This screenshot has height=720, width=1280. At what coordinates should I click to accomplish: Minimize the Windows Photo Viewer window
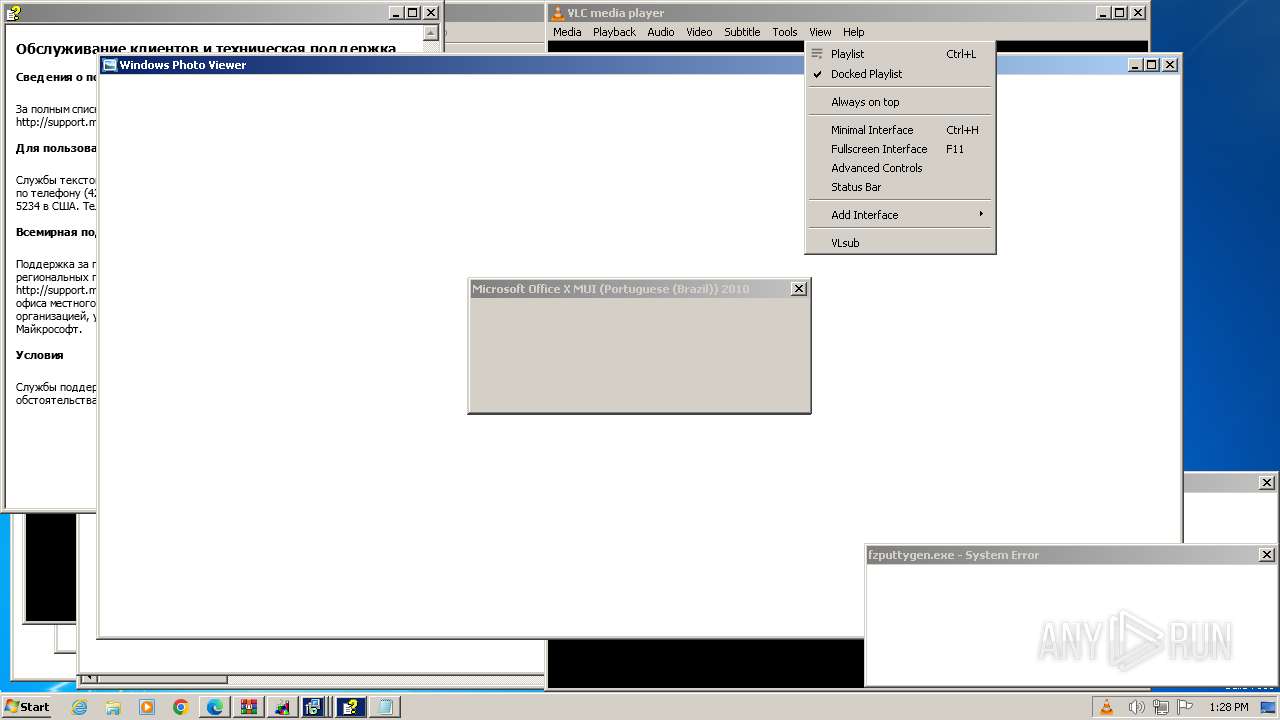coord(1135,65)
